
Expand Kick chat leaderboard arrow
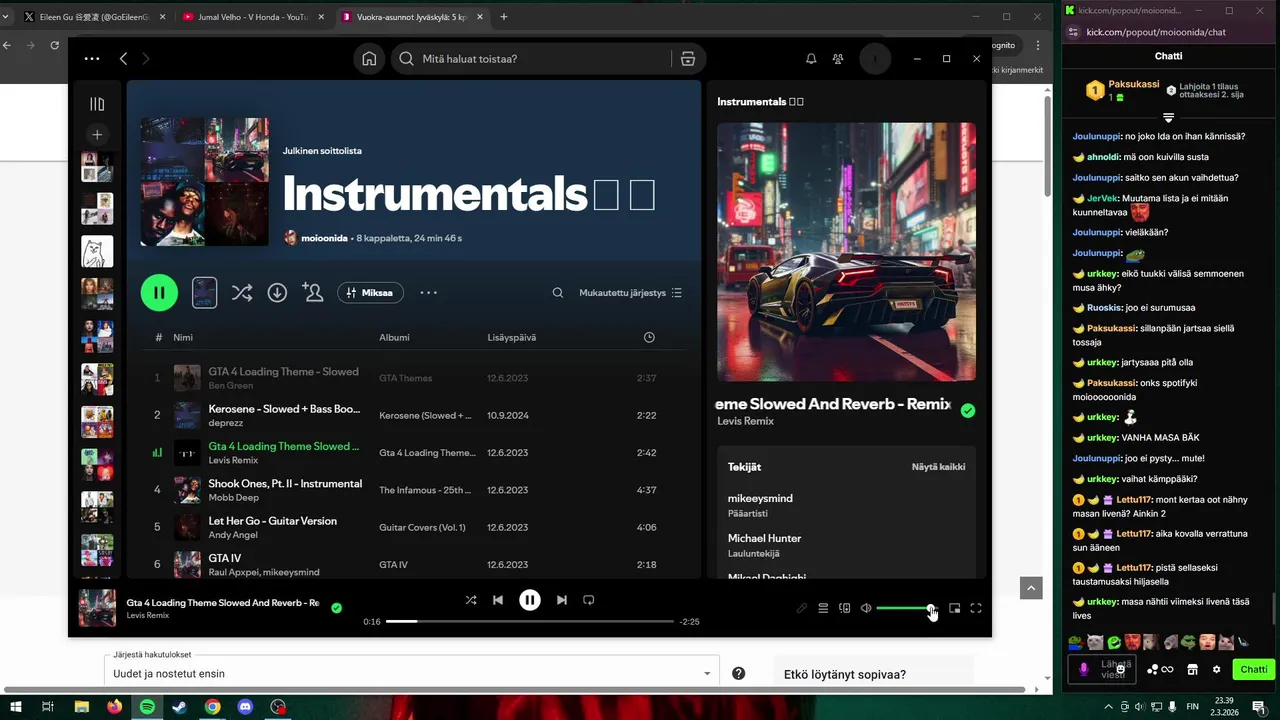point(1168,118)
